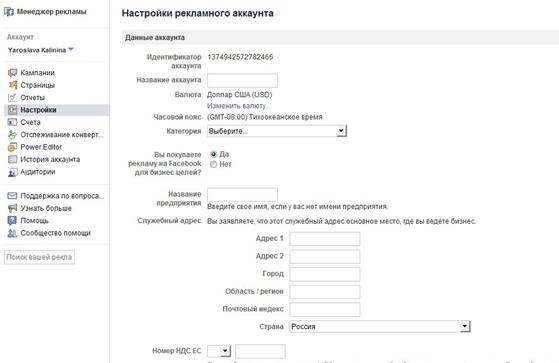The height and width of the screenshot is (363, 559).
Task: Open the Номер НДС ЕС country code dropdown
Action: tap(219, 351)
